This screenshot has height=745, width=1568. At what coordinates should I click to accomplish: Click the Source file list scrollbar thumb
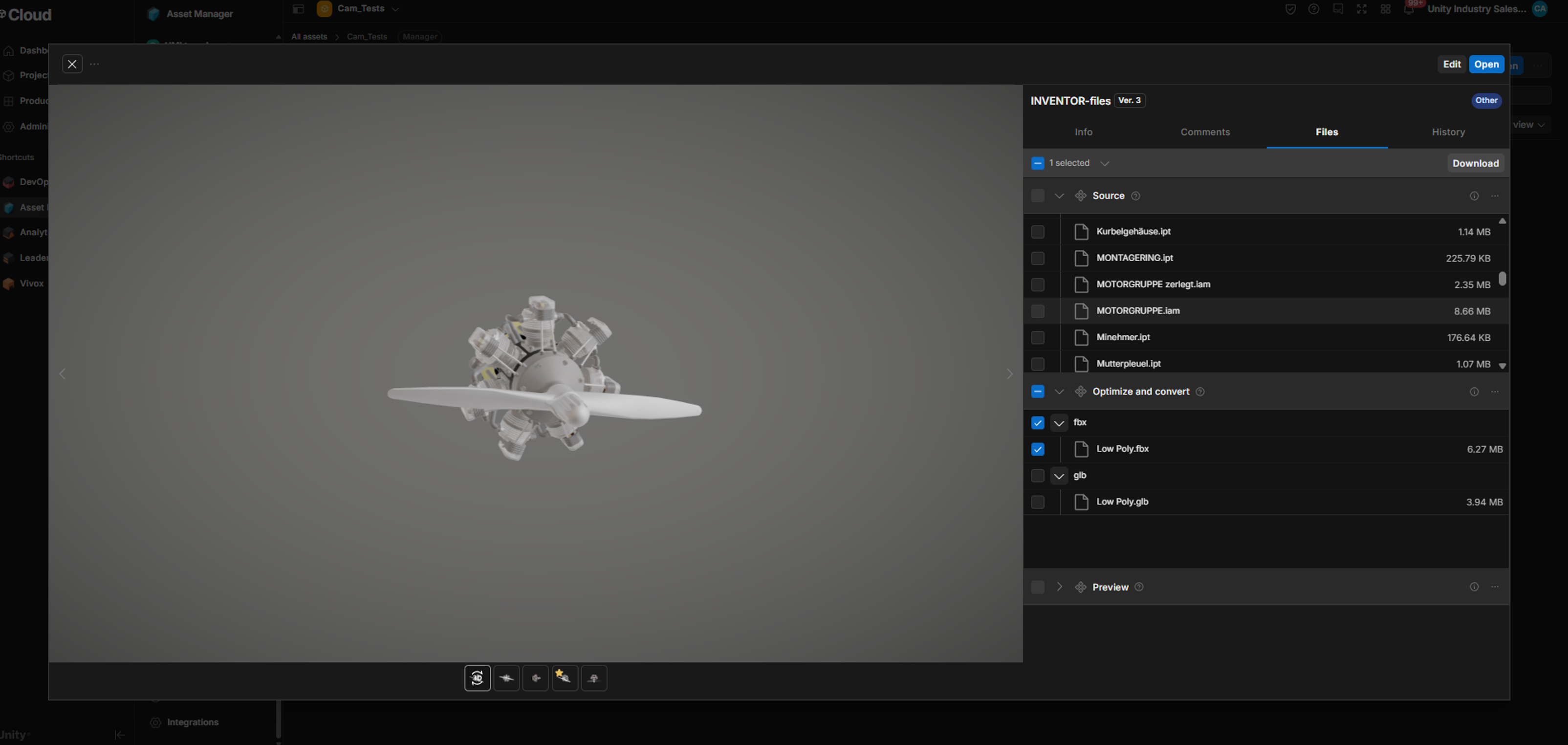coord(1503,279)
